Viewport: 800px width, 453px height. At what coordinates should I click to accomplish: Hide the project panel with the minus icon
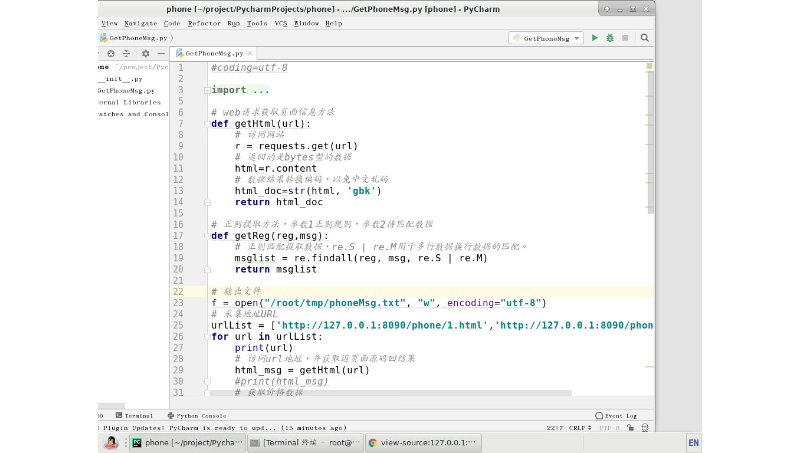coord(161,53)
